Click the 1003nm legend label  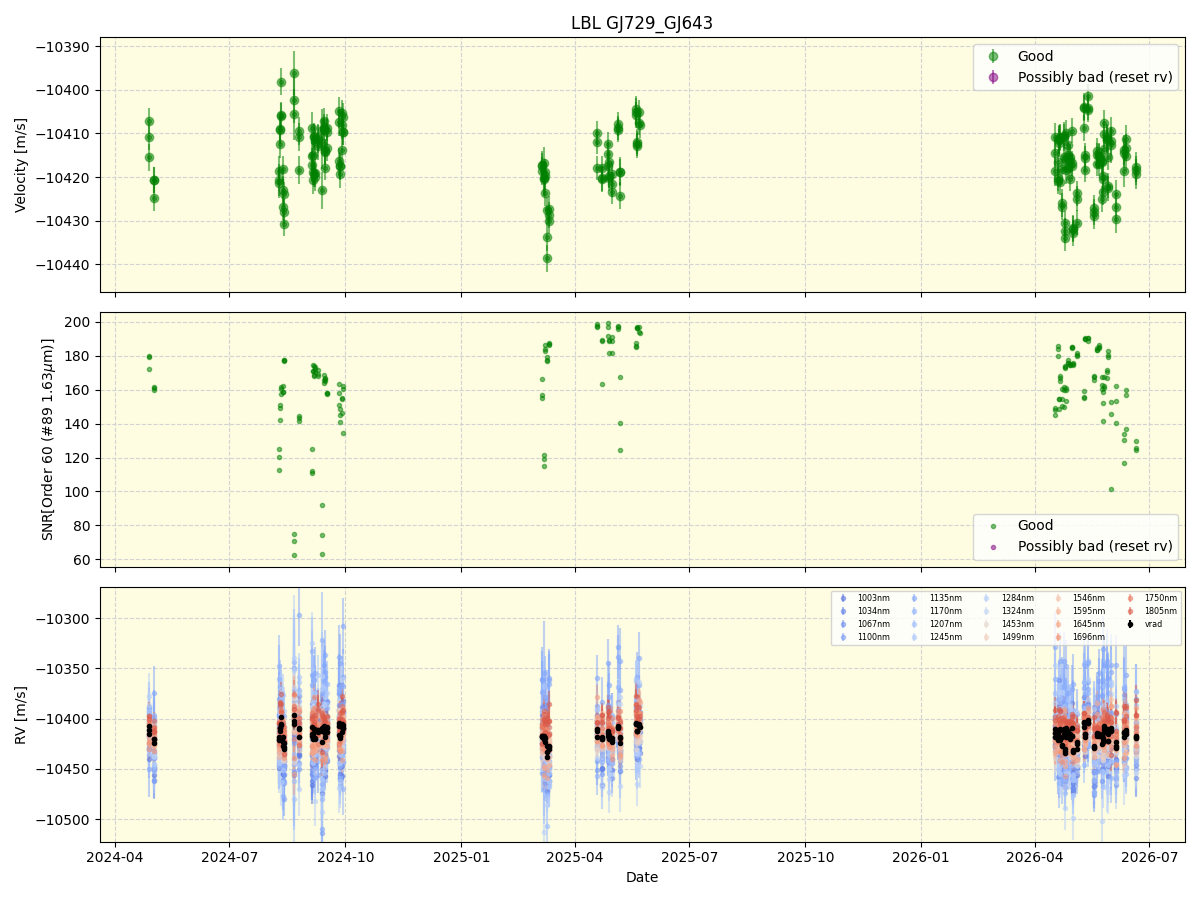[873, 598]
